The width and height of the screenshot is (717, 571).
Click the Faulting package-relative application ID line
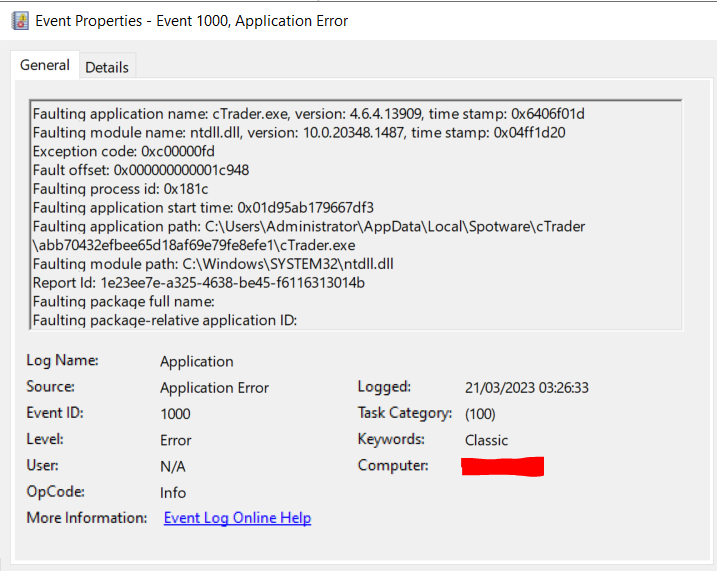point(165,320)
